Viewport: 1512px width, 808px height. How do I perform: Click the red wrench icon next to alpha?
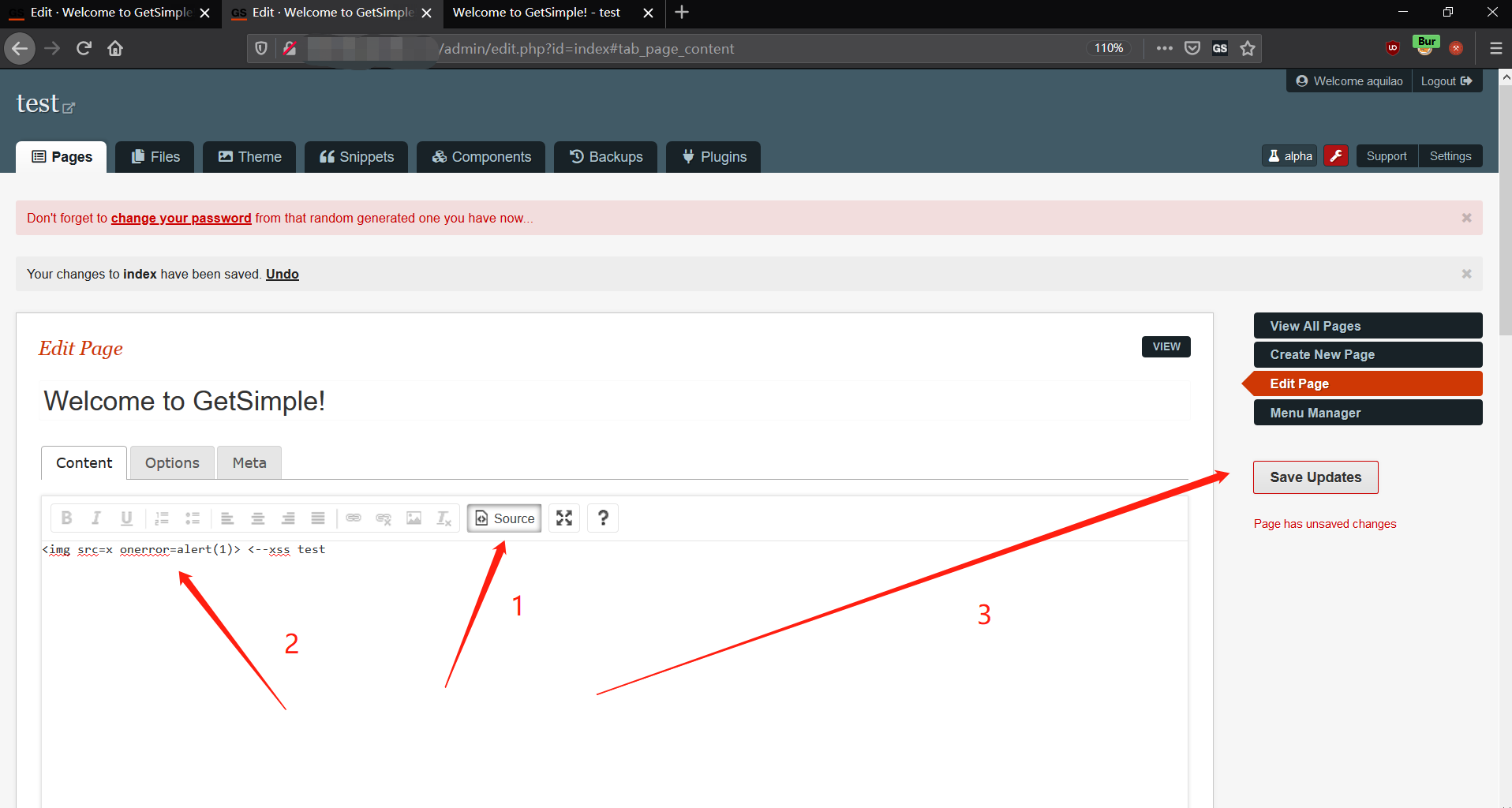point(1335,155)
